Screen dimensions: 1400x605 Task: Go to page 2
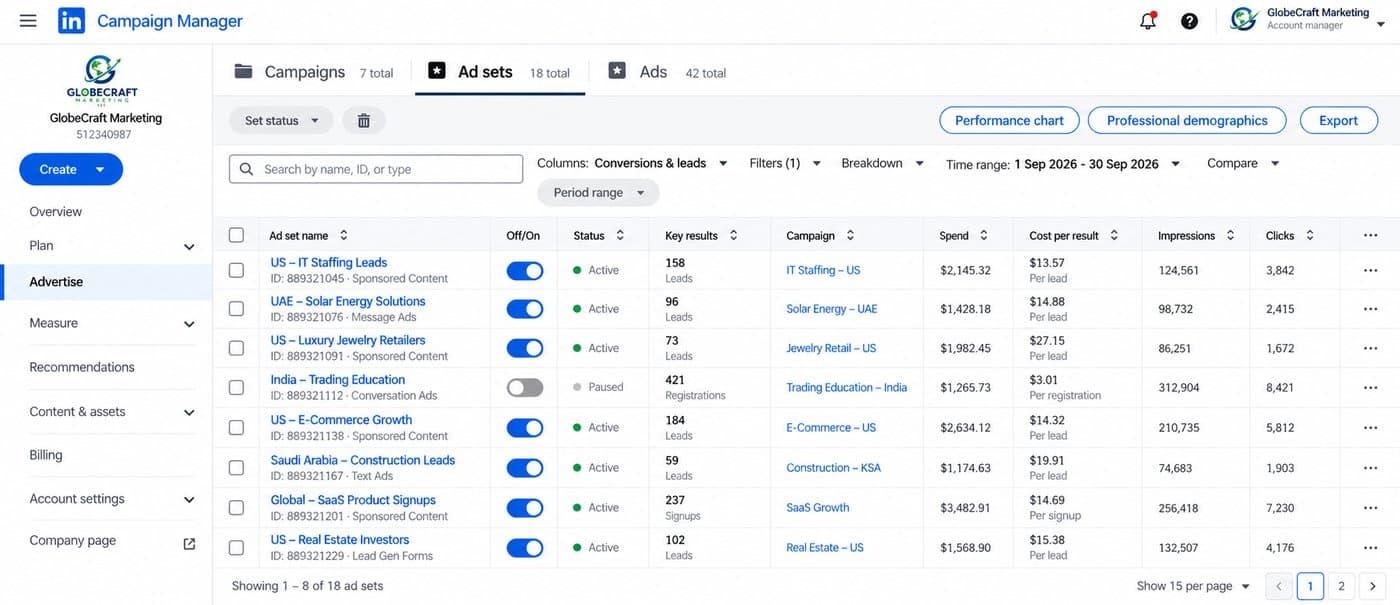(x=1341, y=586)
